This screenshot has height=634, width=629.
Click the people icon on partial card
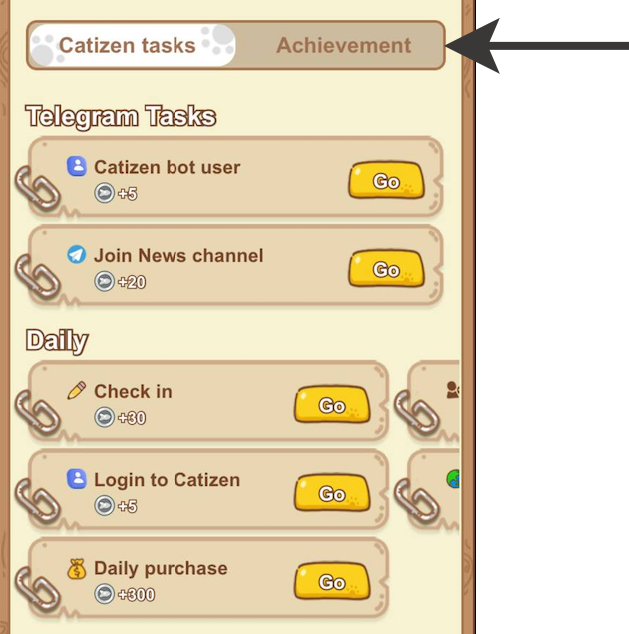click(453, 390)
